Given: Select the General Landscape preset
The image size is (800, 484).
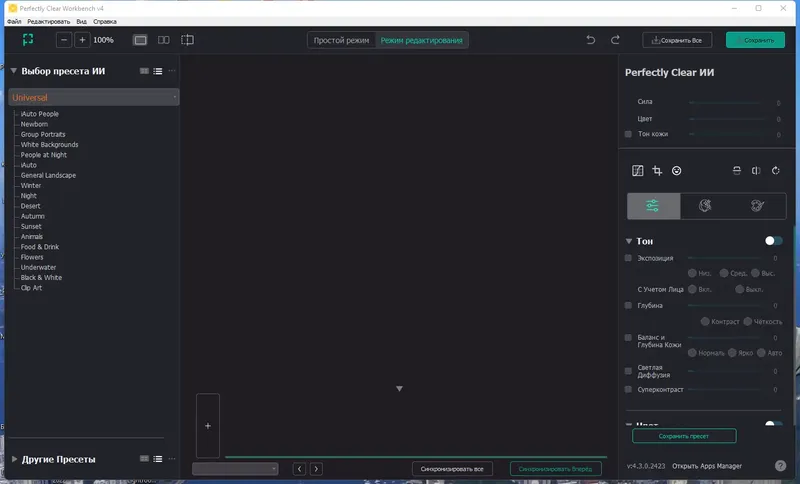Looking at the screenshot, I should click(x=48, y=175).
